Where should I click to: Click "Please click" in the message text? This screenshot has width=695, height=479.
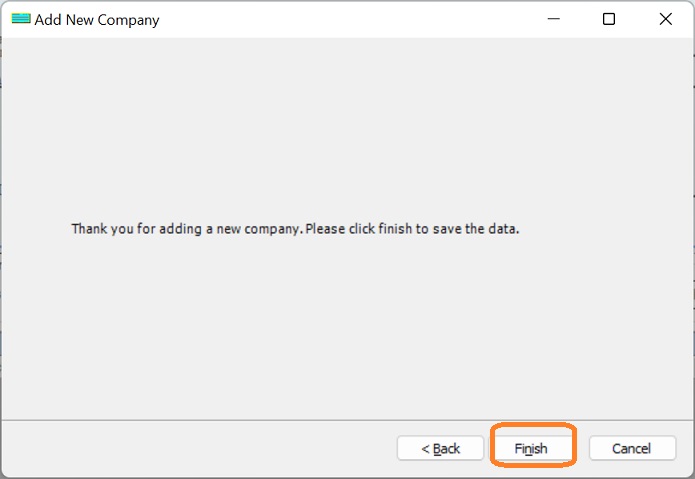tap(338, 228)
